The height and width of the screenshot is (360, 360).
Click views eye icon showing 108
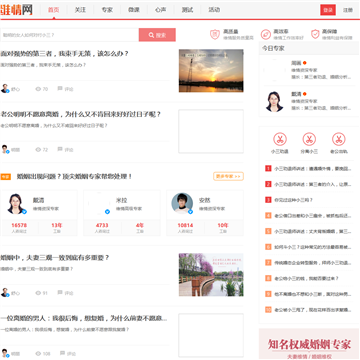click(38, 354)
